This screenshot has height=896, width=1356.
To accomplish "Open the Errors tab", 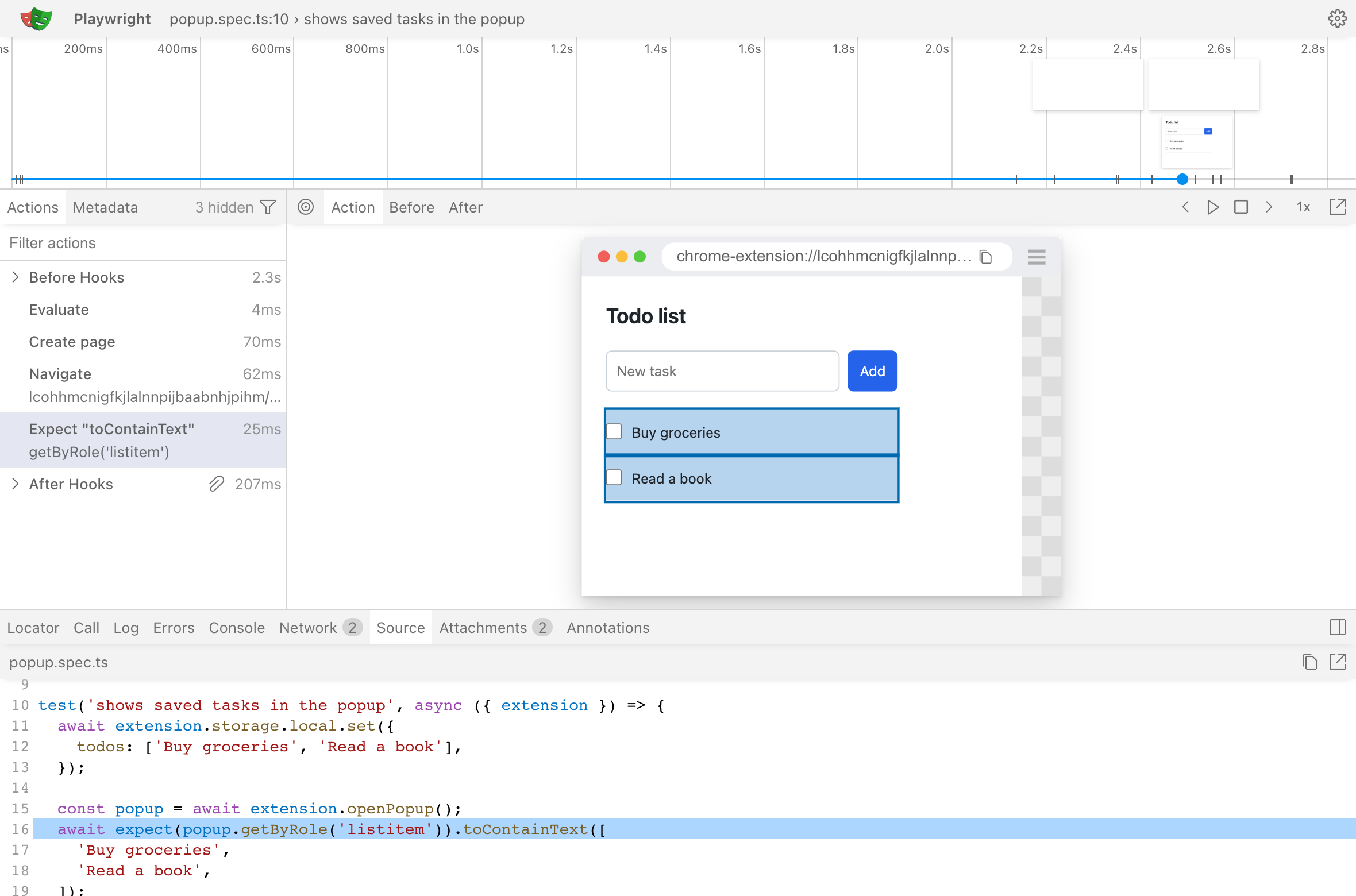I will point(174,627).
